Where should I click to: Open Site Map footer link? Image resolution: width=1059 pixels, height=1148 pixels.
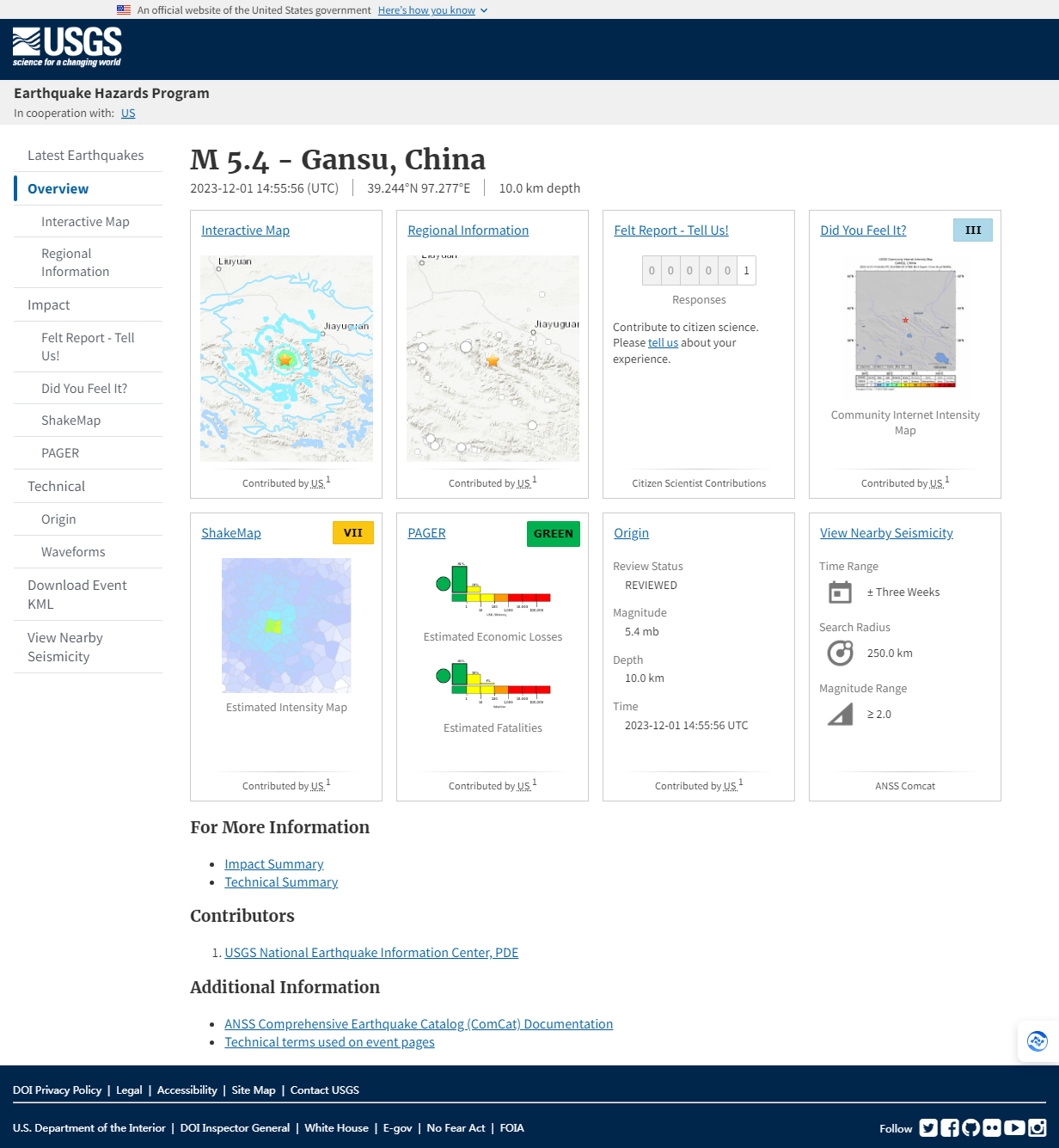[254, 1090]
